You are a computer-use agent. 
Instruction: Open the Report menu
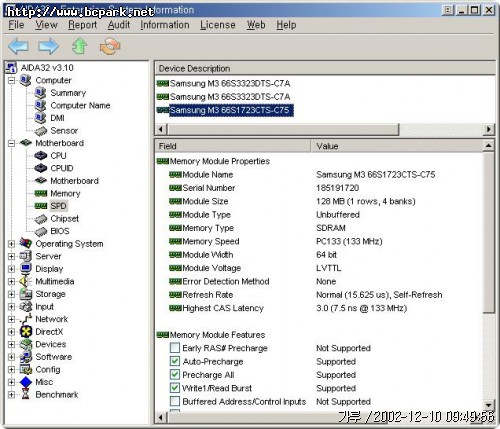pyautogui.click(x=82, y=25)
